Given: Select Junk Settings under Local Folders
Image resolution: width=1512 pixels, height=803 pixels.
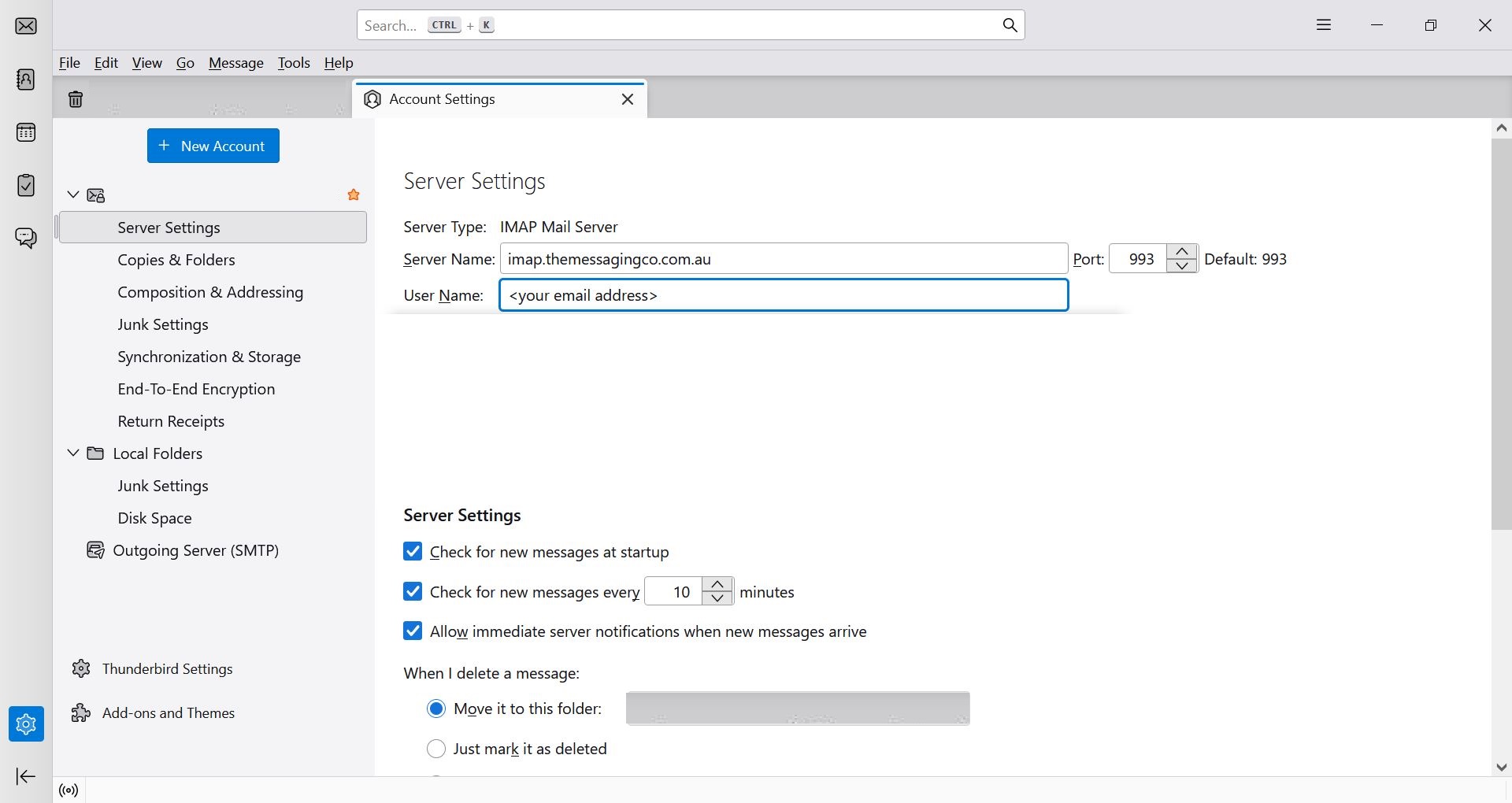Looking at the screenshot, I should (213, 486).
